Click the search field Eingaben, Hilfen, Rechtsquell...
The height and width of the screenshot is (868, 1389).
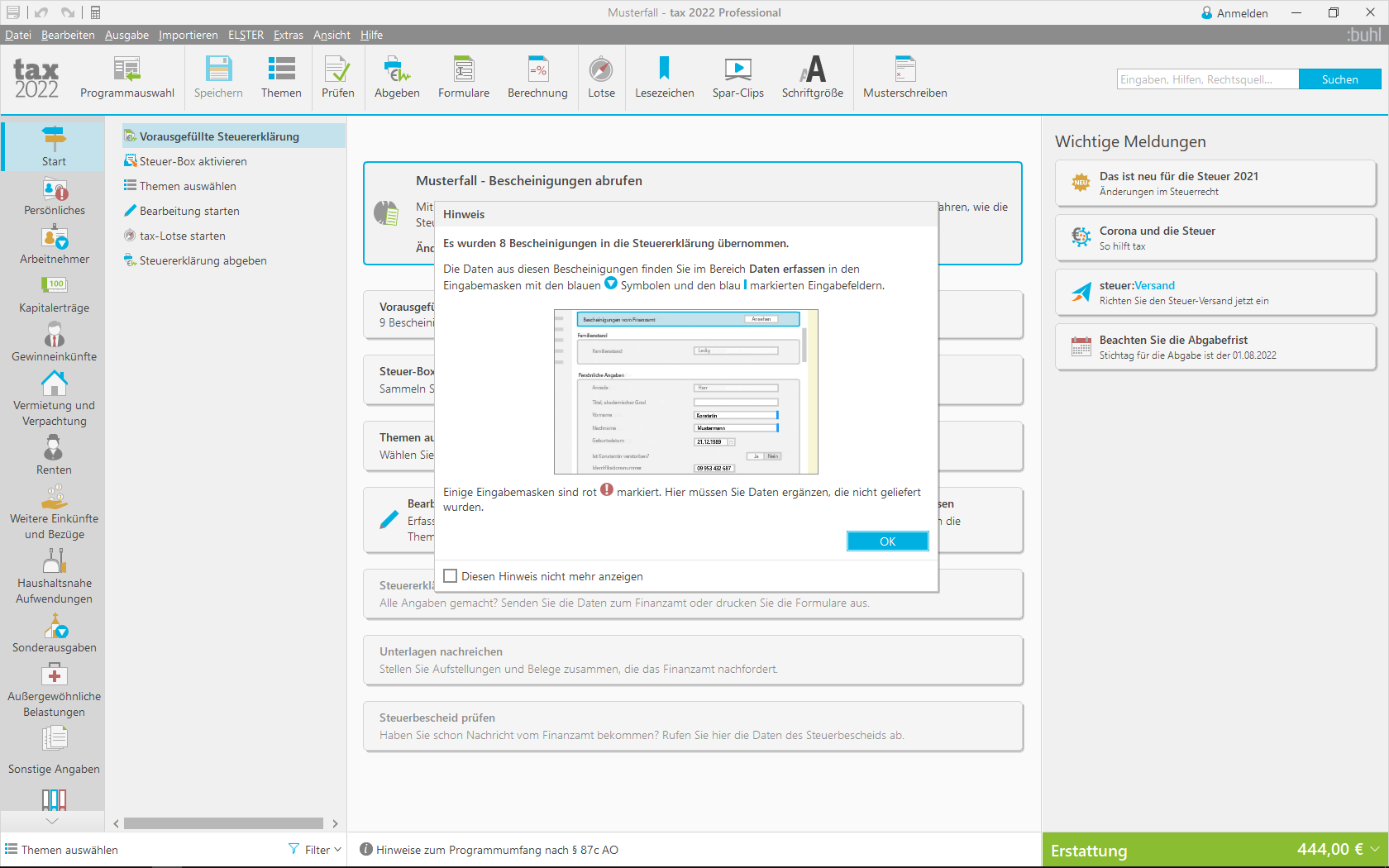coord(1207,79)
